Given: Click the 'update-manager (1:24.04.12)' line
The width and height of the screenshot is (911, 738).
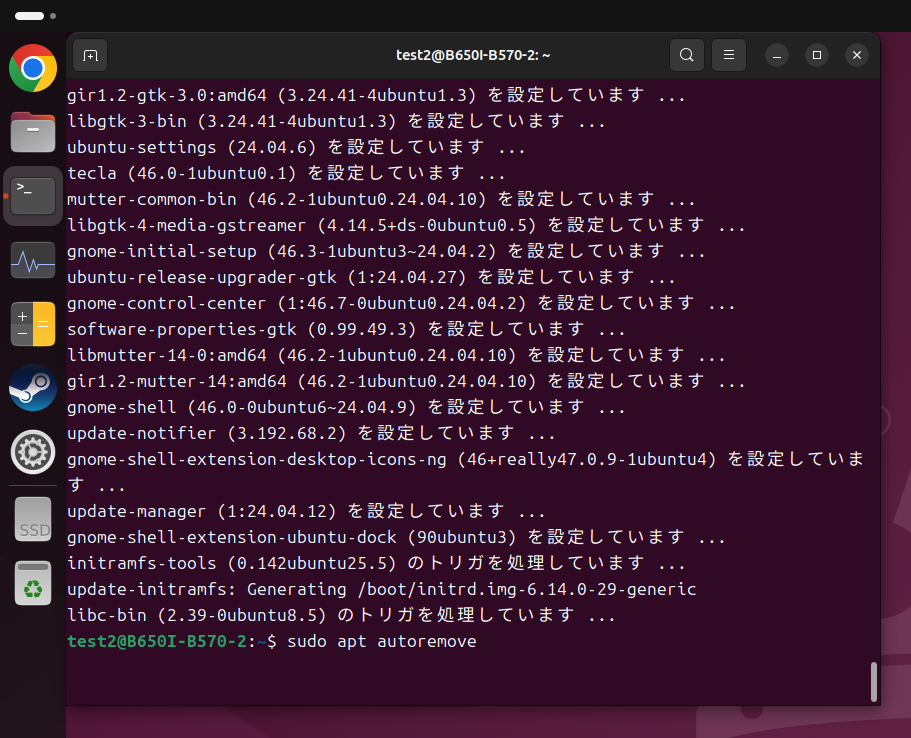Looking at the screenshot, I should [306, 511].
